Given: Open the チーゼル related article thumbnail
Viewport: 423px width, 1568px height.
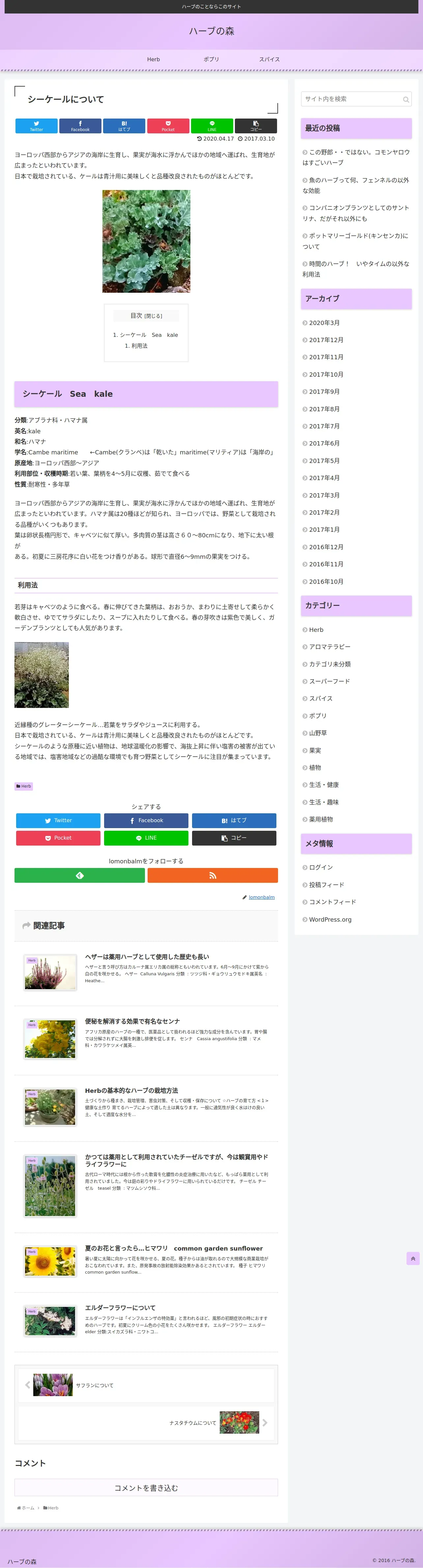Looking at the screenshot, I should (50, 1186).
